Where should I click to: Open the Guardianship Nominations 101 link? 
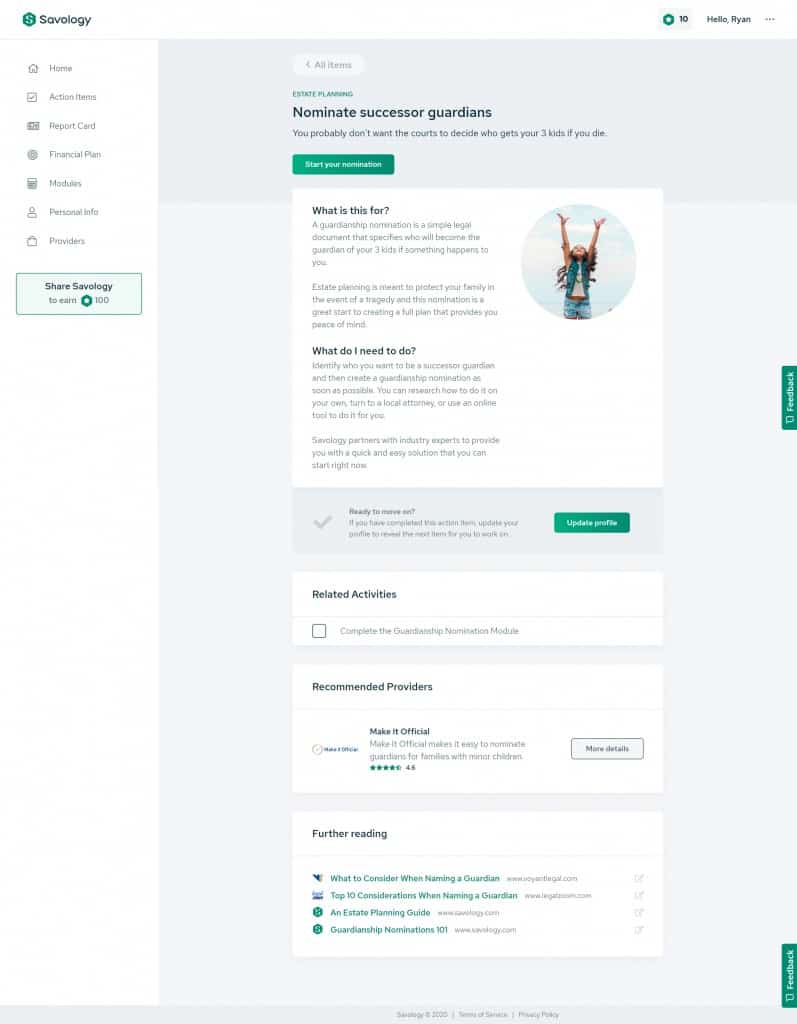point(389,929)
